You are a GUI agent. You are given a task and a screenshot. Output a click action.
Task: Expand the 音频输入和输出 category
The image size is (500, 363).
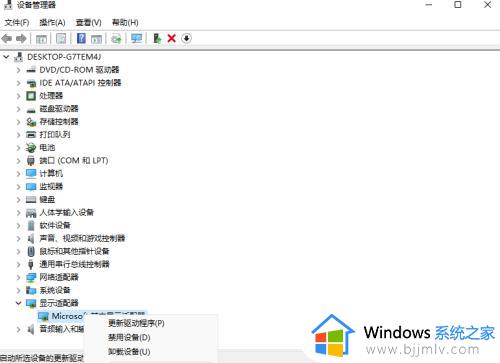pyautogui.click(x=18, y=329)
